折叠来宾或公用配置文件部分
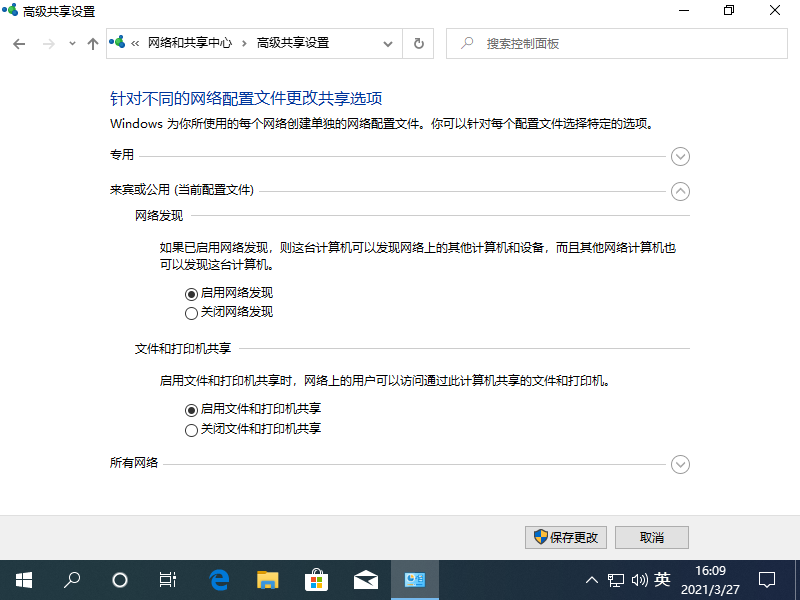Image resolution: width=800 pixels, height=600 pixels. point(680,191)
